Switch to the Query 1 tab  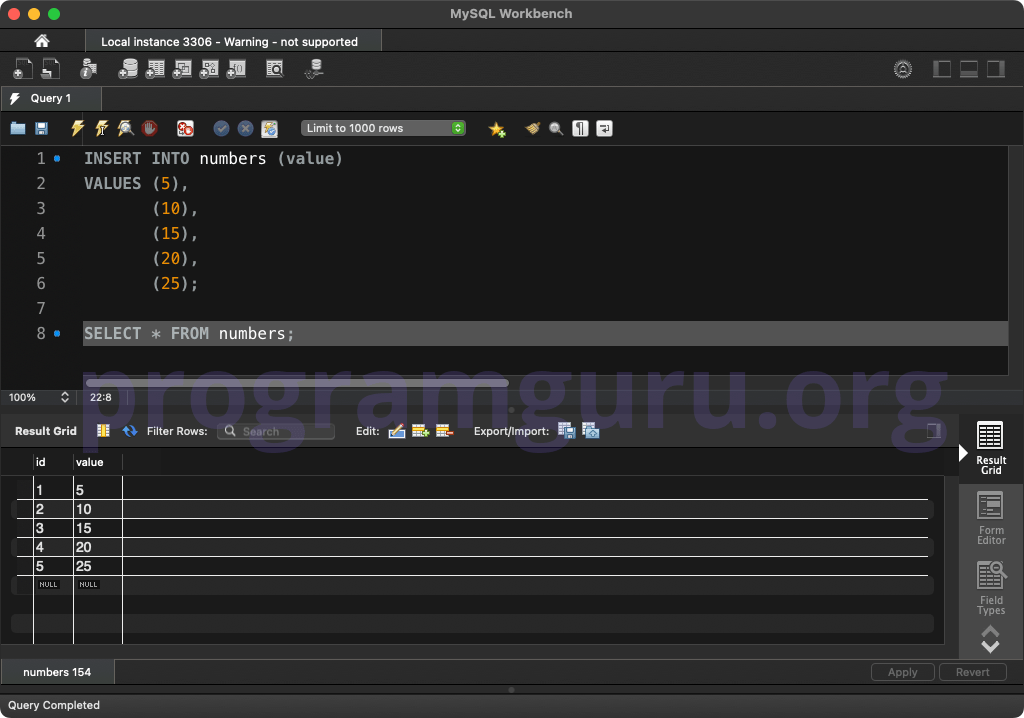pos(51,98)
